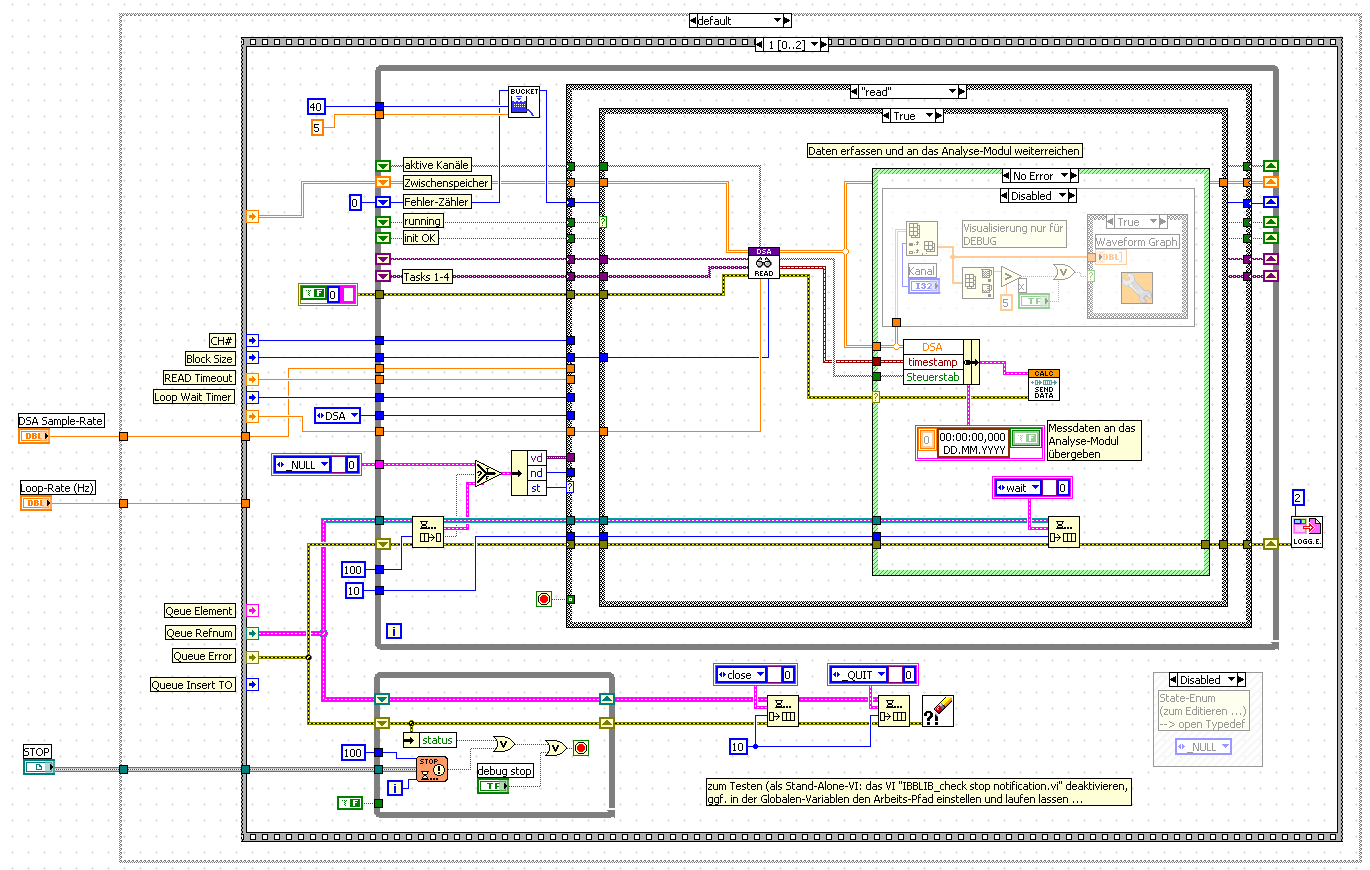Click the "Messdaten an das Analyse-Modul" comment

[1093, 440]
